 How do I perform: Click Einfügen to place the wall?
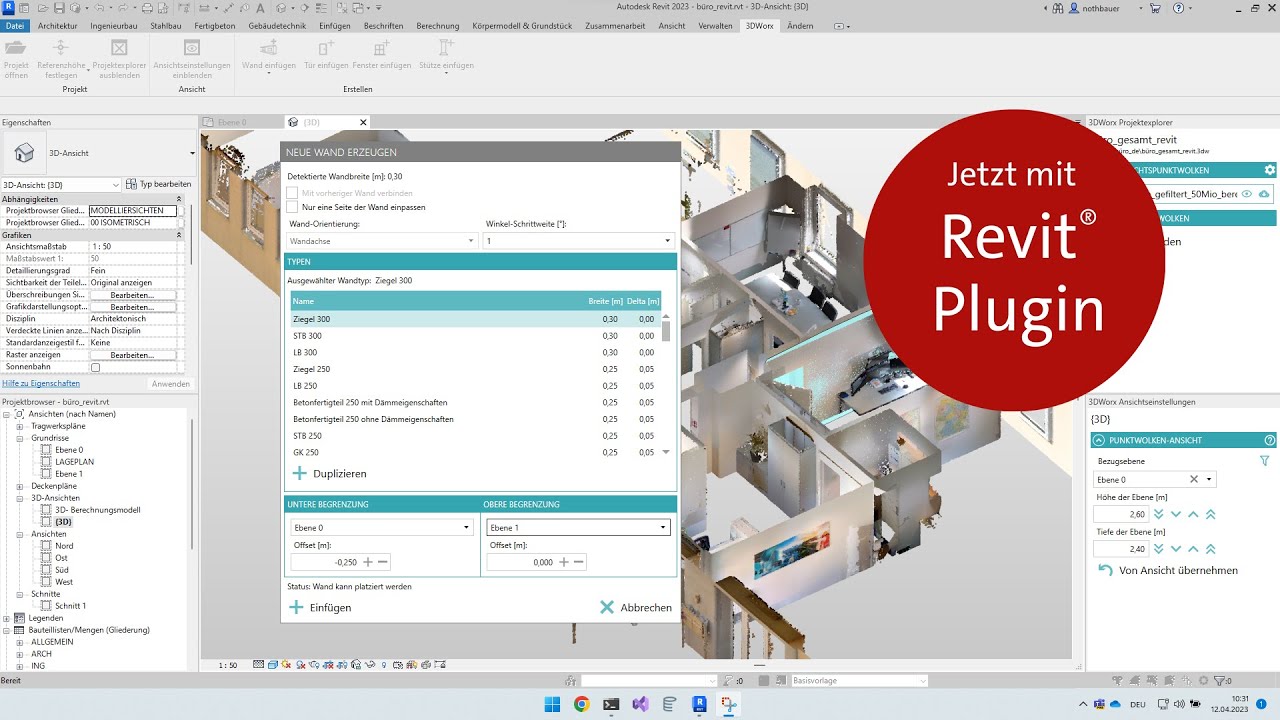320,607
